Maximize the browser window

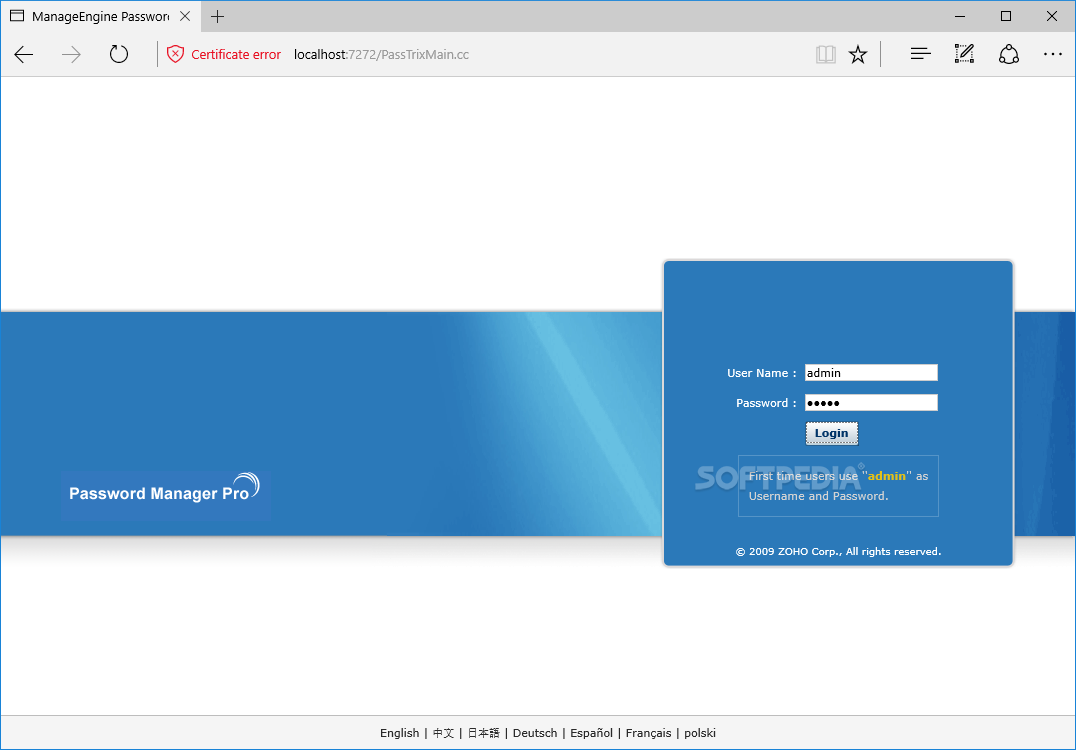tap(1006, 16)
